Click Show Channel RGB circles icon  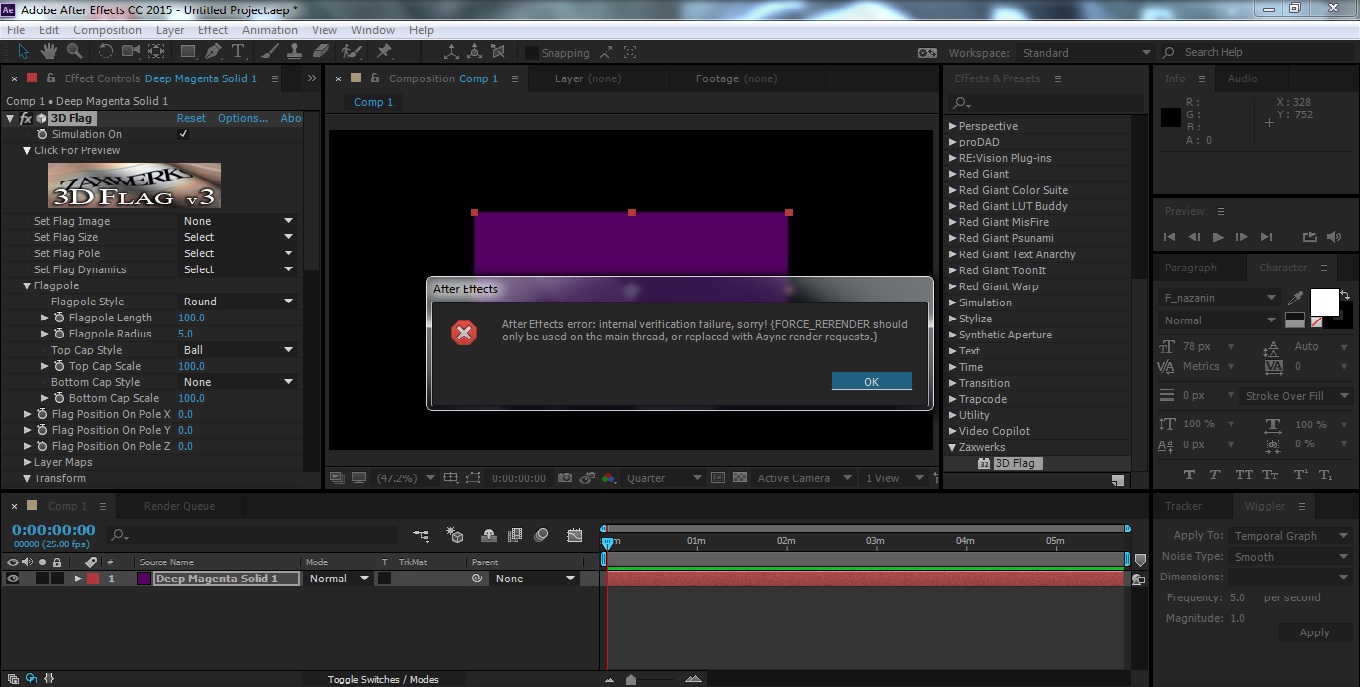[609, 478]
